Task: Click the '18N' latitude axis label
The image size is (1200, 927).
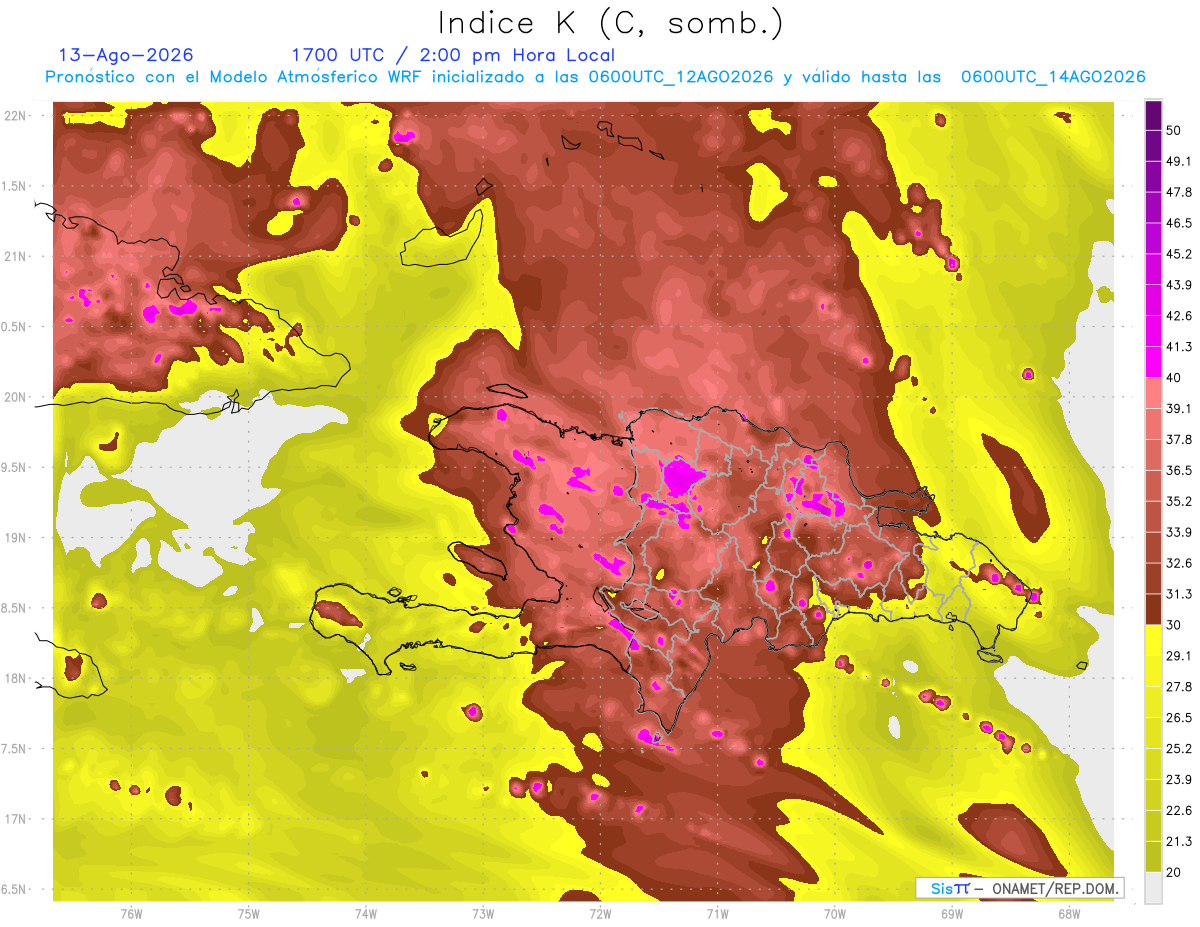Action: 17,678
